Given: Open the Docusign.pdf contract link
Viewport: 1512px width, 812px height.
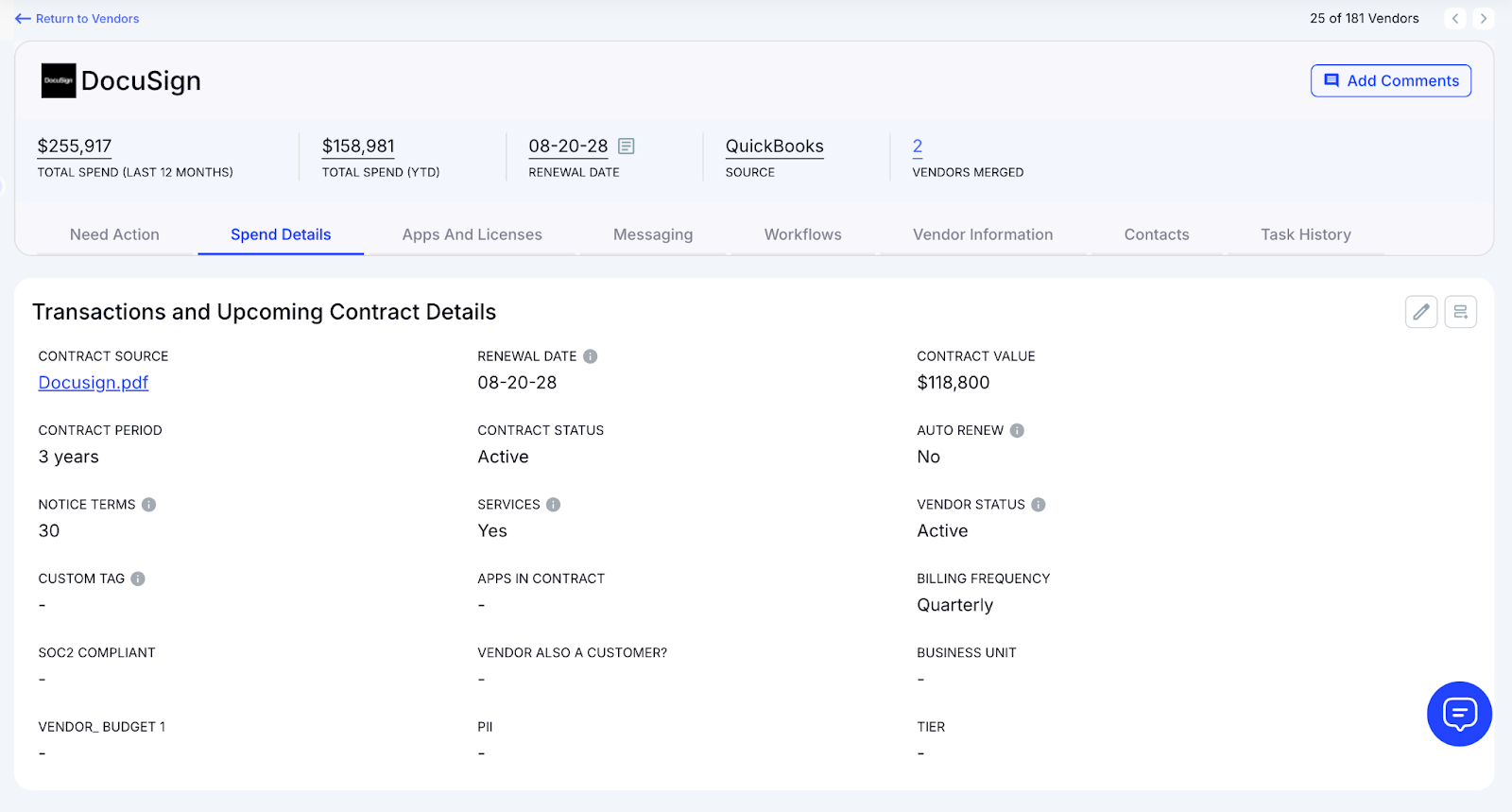Looking at the screenshot, I should point(94,383).
